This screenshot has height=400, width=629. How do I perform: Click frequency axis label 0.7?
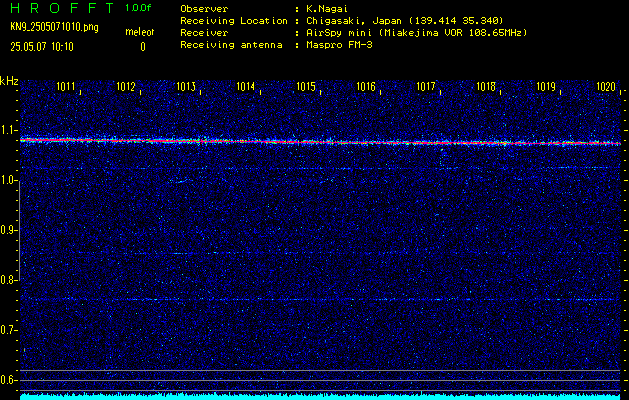pyautogui.click(x=8, y=330)
